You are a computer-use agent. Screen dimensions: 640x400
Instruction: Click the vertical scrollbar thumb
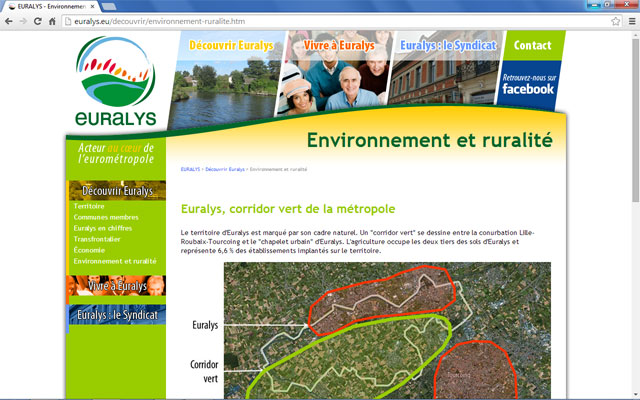point(636,120)
